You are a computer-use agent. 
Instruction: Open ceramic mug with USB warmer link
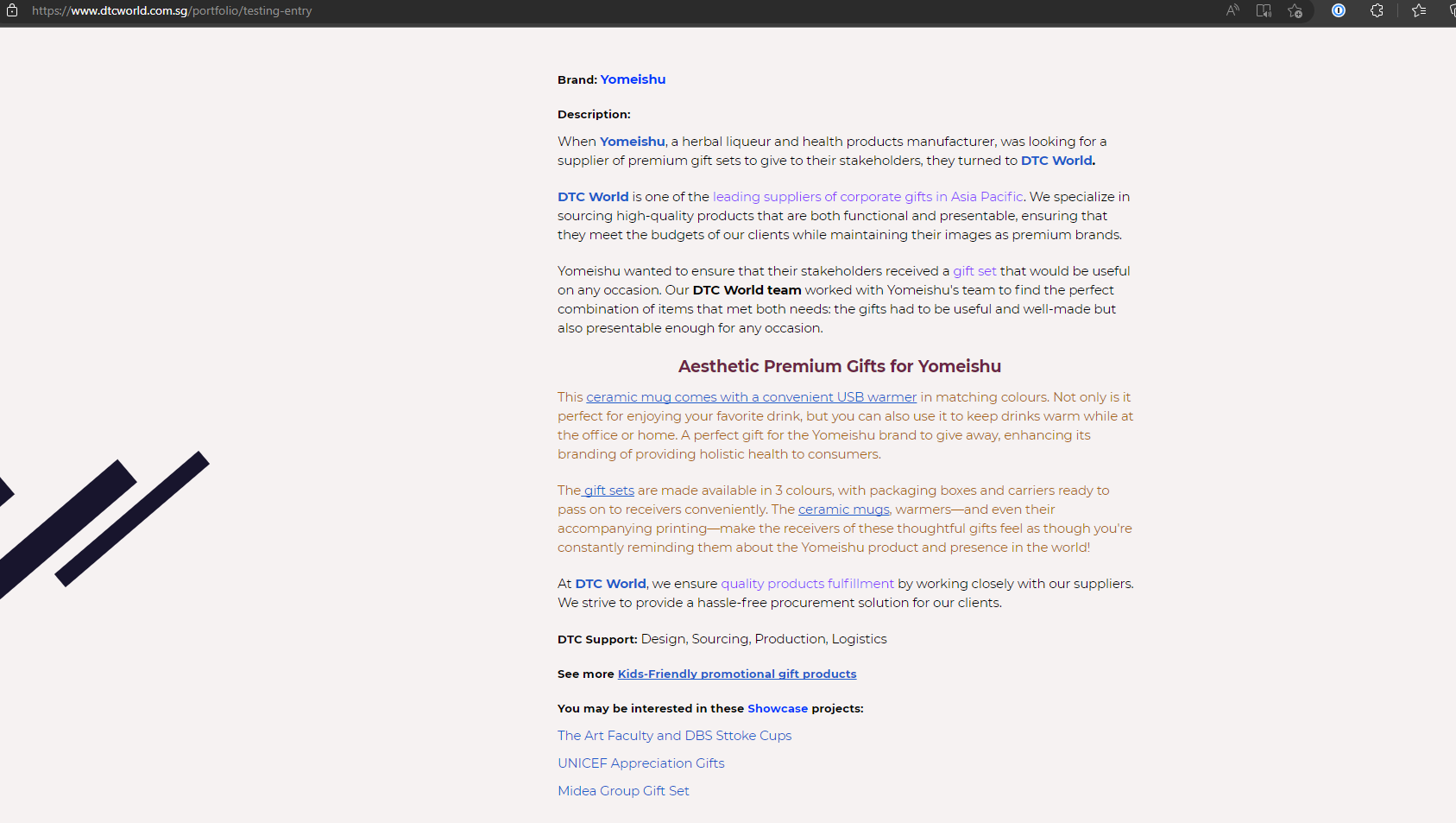click(752, 397)
